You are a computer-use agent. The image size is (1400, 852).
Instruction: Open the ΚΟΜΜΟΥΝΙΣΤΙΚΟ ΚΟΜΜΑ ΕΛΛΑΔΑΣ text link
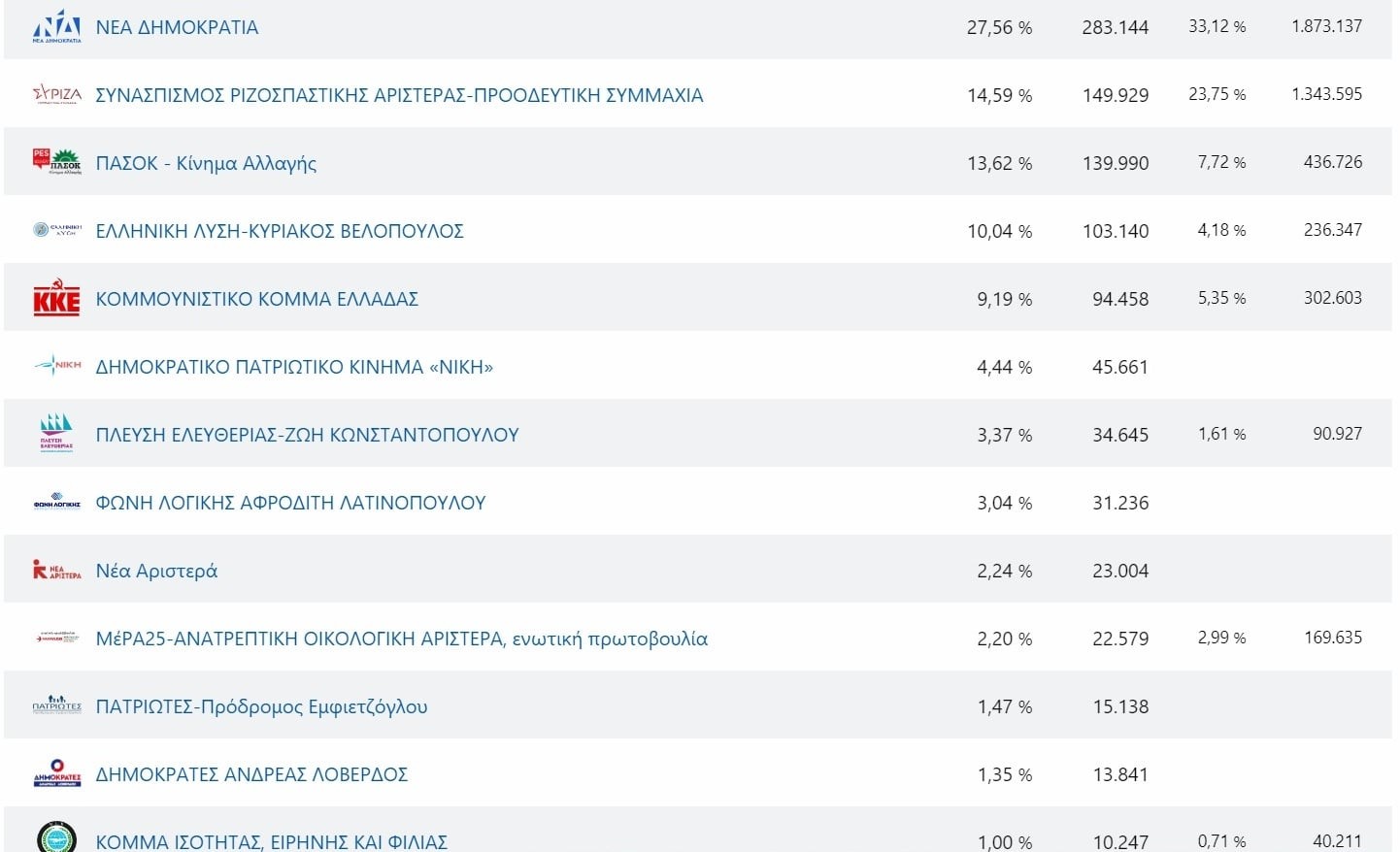tap(256, 299)
